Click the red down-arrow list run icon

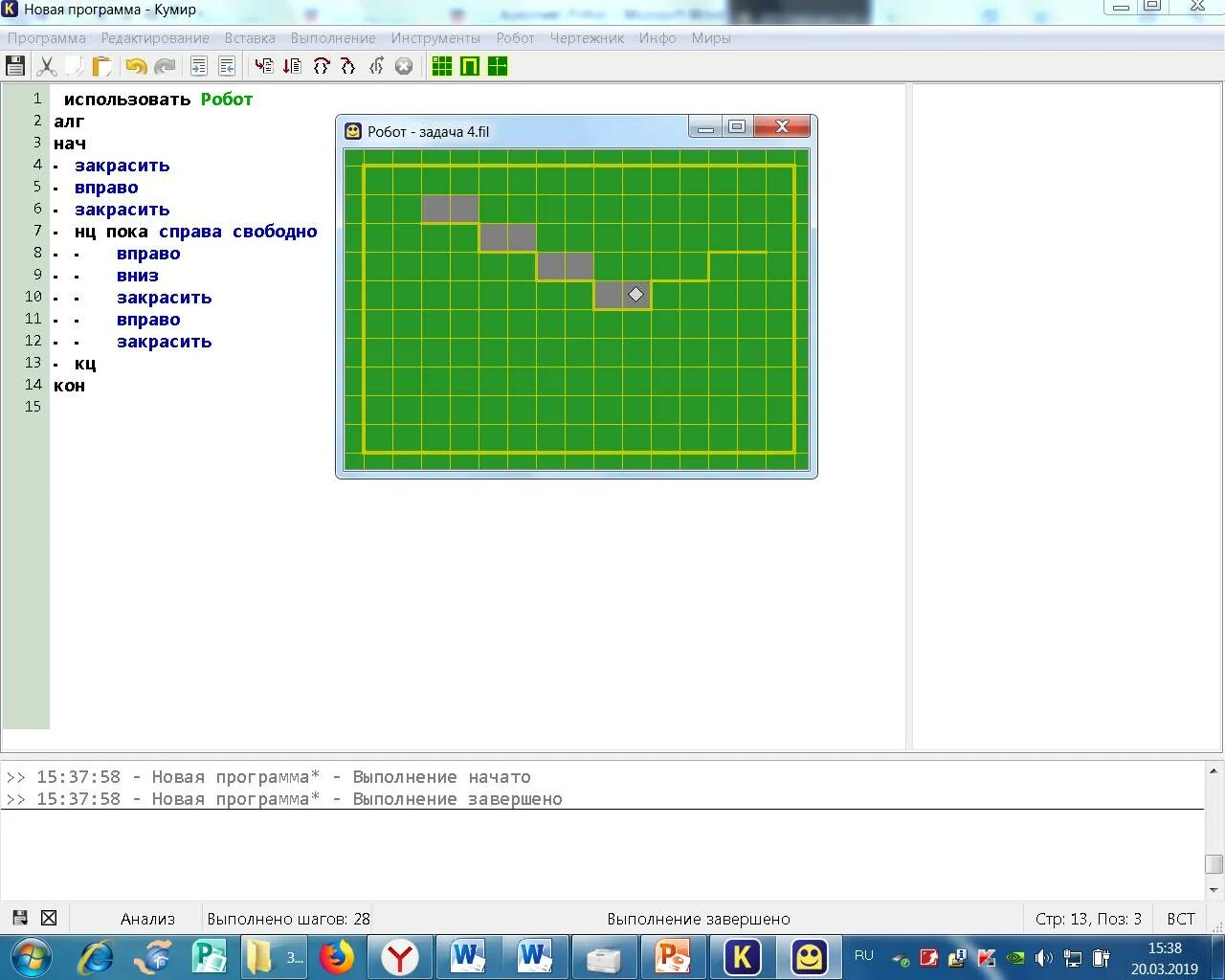[x=292, y=66]
